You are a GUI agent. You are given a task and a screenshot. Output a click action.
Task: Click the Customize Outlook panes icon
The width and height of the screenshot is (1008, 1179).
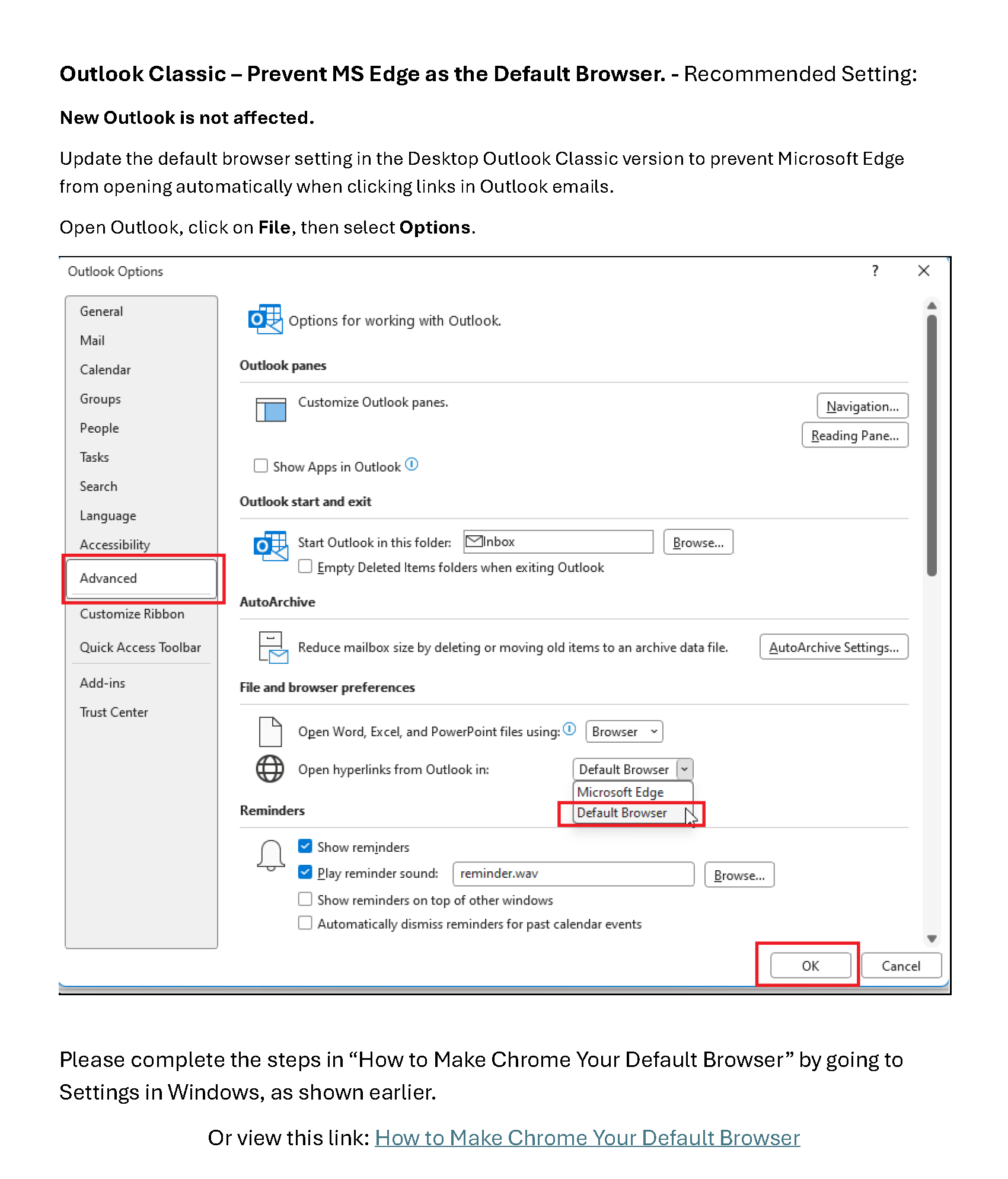coord(270,410)
